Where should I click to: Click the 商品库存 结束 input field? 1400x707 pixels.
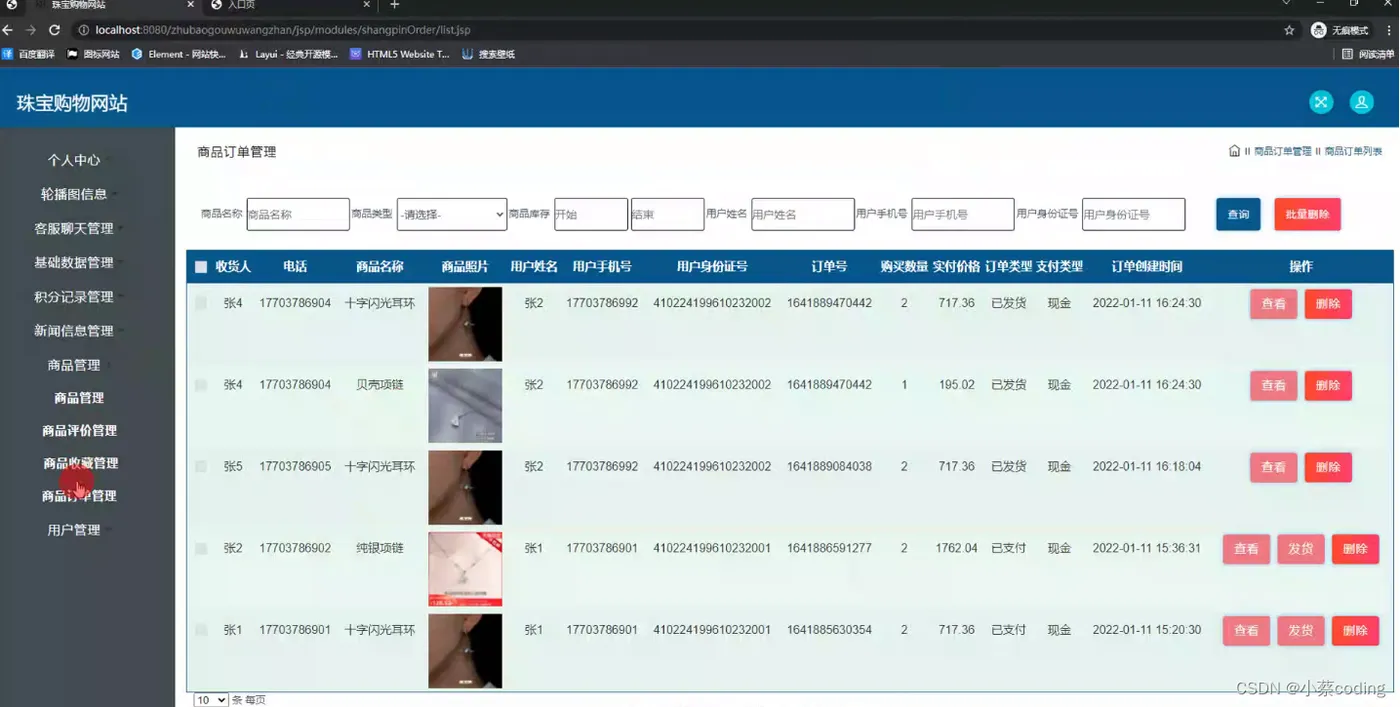tap(667, 214)
